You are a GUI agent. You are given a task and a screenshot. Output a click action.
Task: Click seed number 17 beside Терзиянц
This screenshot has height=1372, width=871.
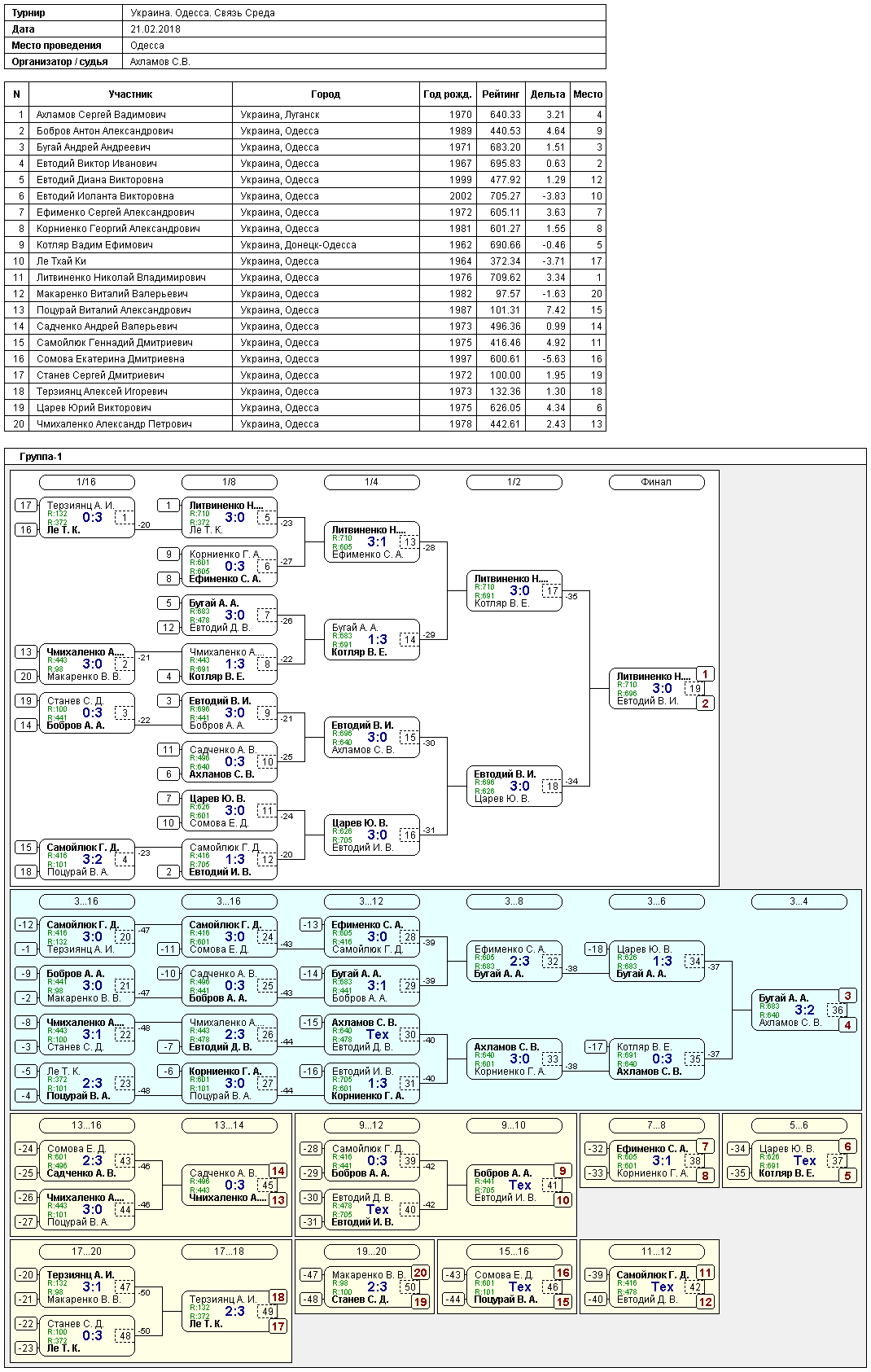[x=26, y=506]
